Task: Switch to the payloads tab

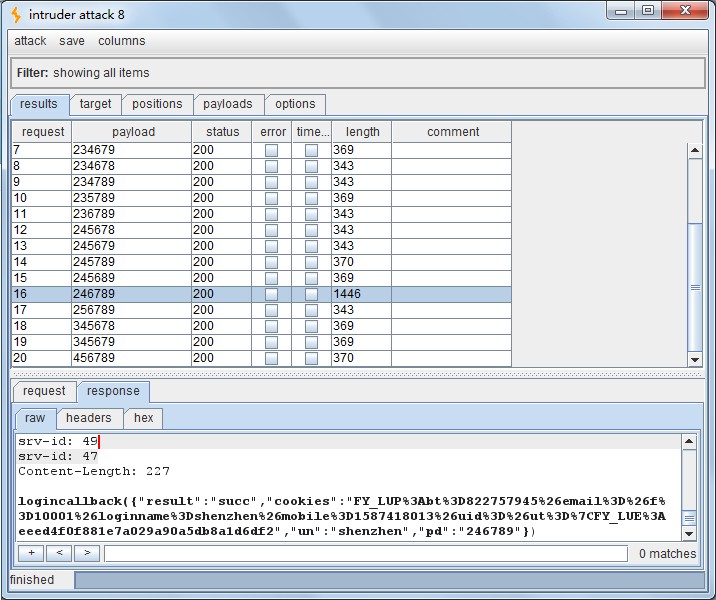Action: (x=228, y=104)
